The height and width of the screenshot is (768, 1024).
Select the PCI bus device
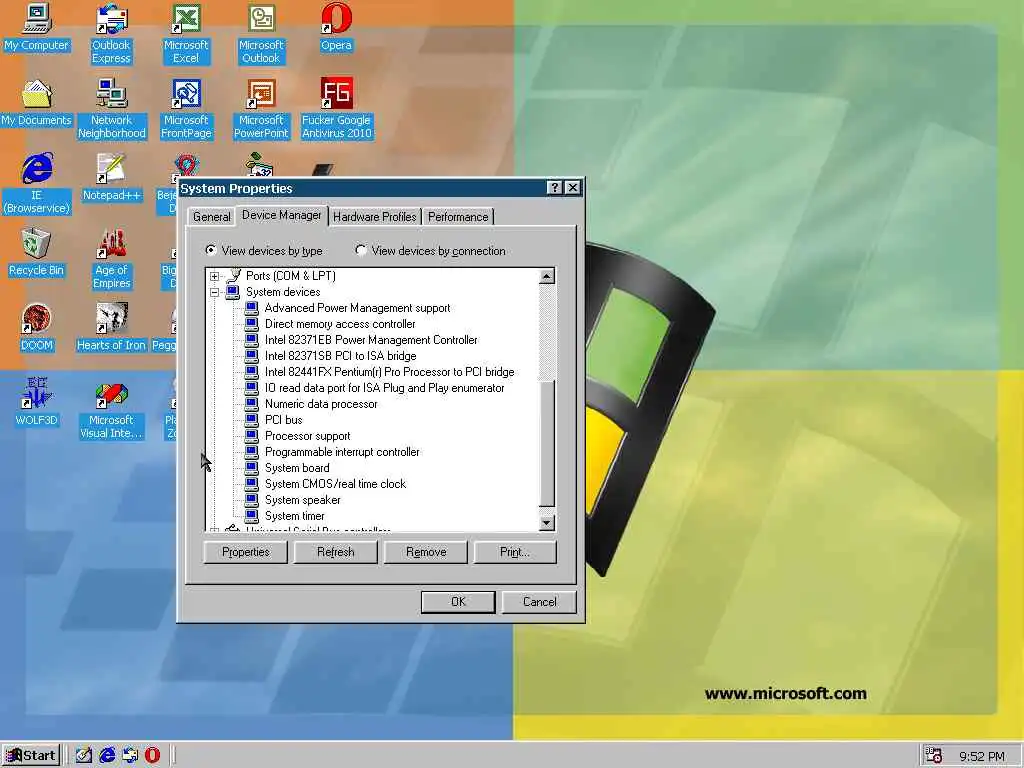click(x=283, y=420)
